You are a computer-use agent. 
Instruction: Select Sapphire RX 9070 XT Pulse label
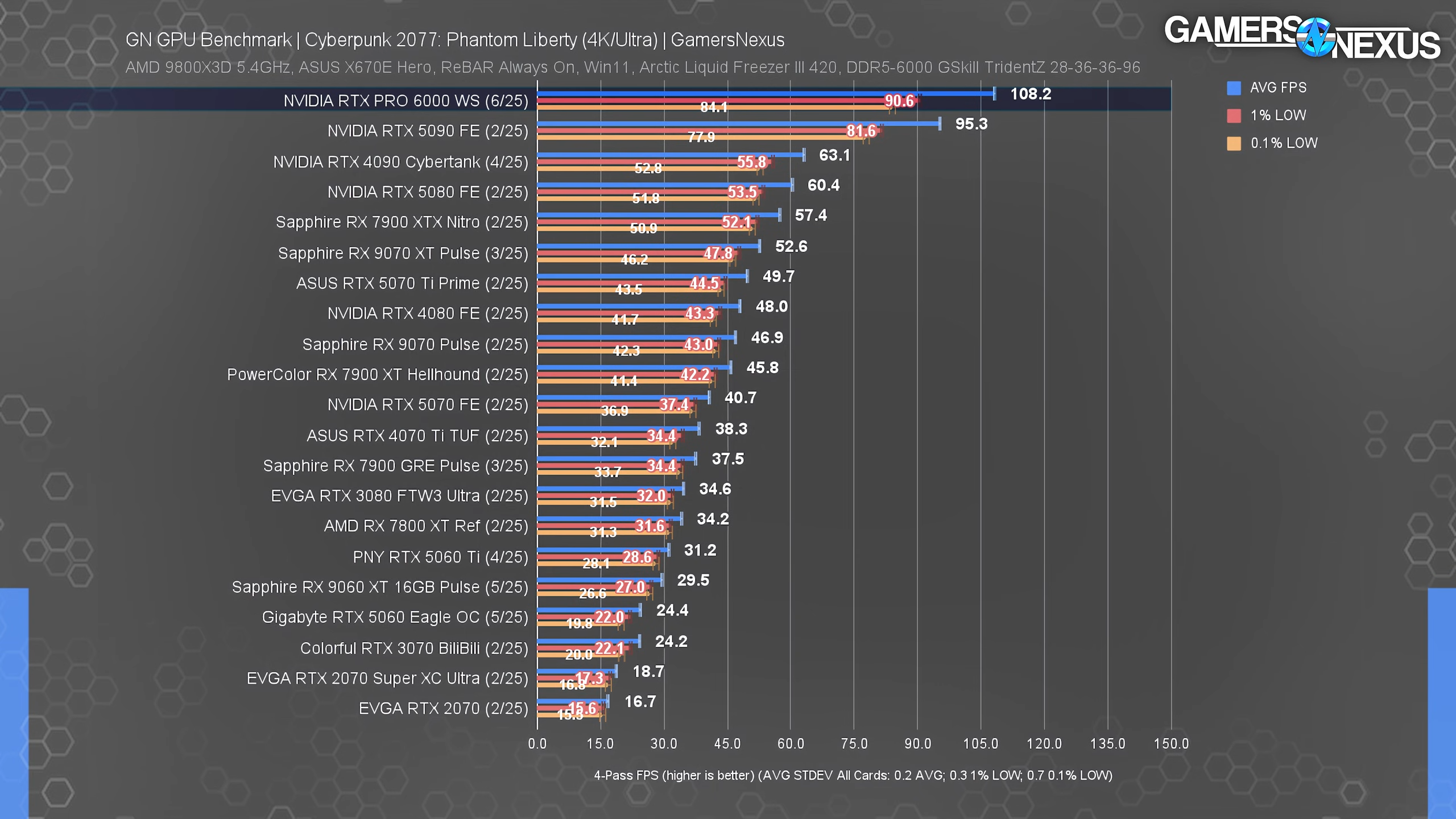click(403, 254)
